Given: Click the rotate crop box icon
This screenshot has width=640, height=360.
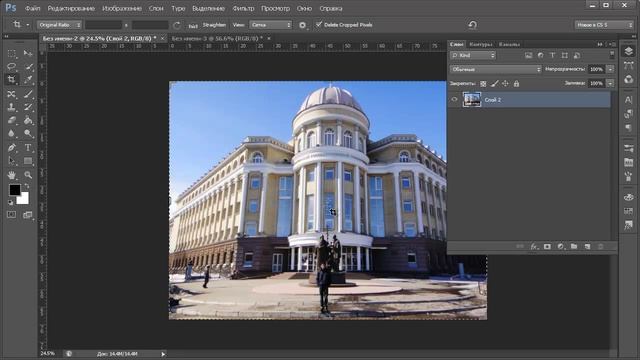Looking at the screenshot, I should tap(177, 25).
